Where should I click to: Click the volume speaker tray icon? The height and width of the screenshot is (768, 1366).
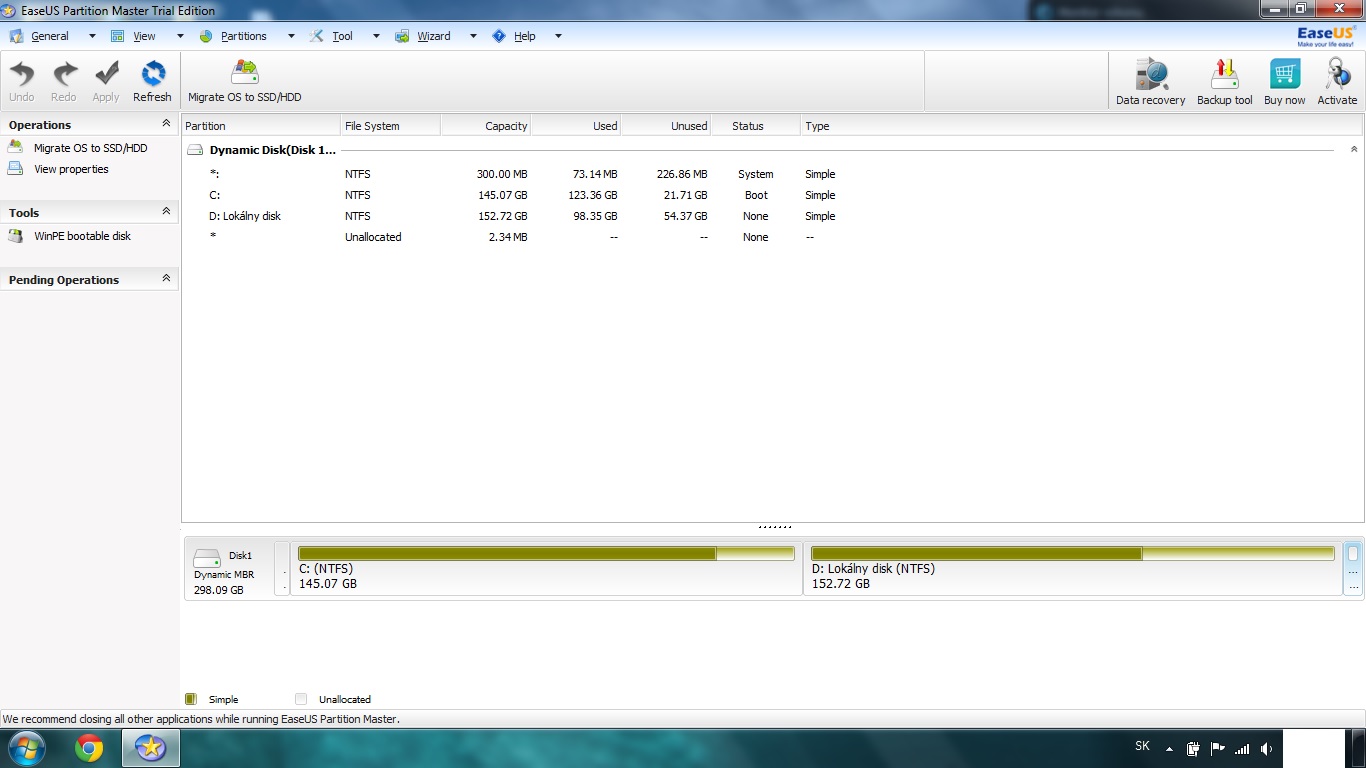[1267, 748]
